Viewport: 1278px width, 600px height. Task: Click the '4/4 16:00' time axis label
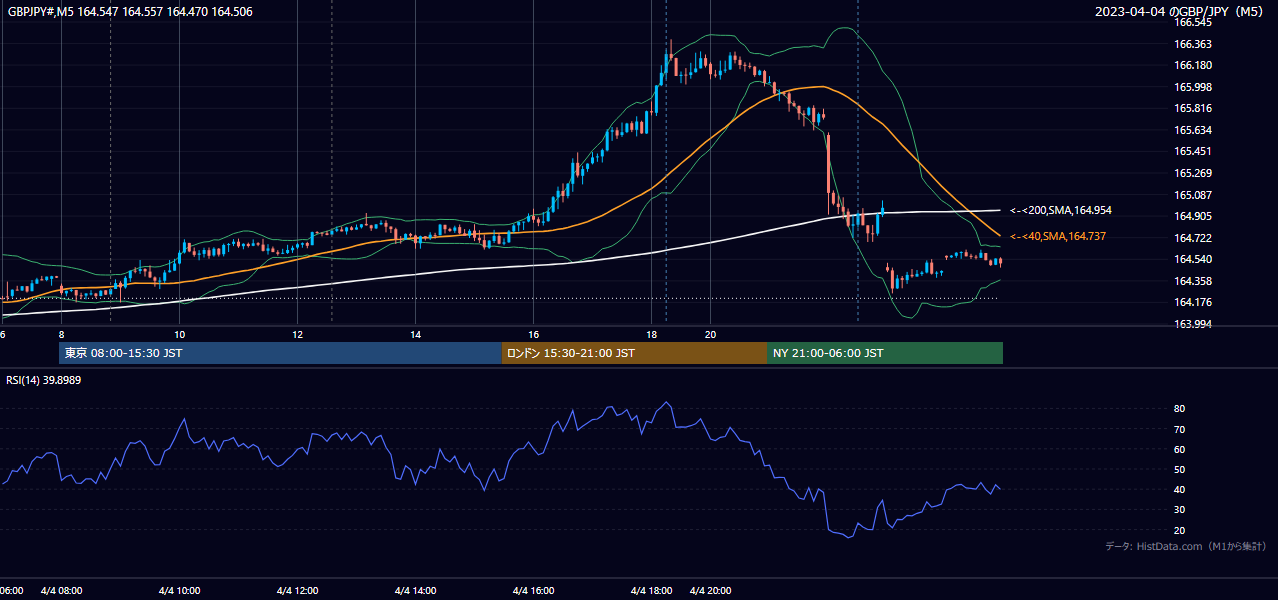click(534, 591)
